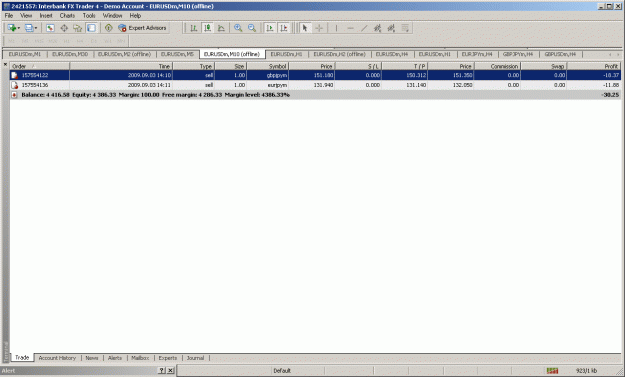The width and height of the screenshot is (625, 377).
Task: Open the Alerts terminal tab
Action: tap(115, 358)
